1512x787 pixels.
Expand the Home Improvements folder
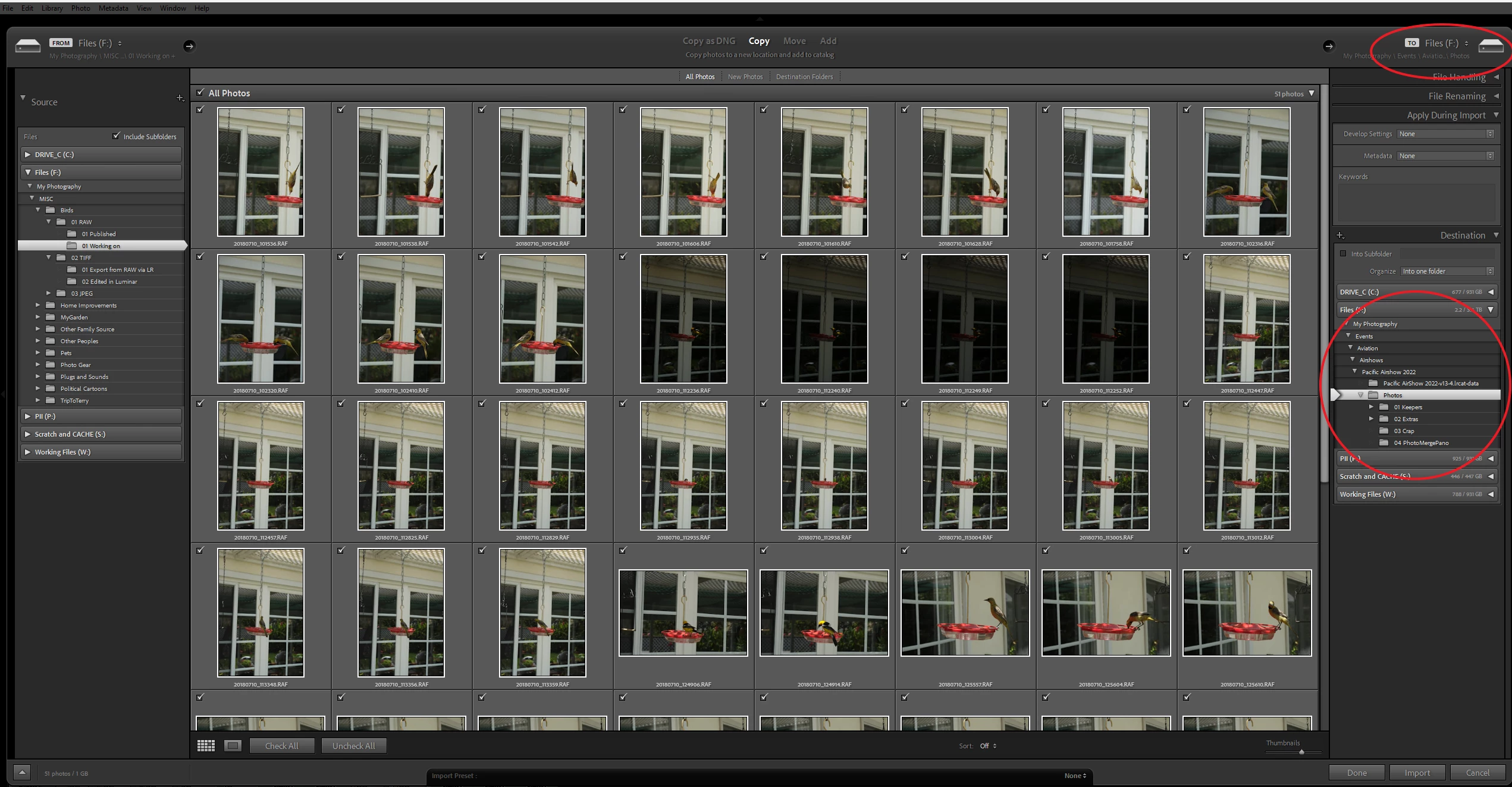tap(38, 305)
